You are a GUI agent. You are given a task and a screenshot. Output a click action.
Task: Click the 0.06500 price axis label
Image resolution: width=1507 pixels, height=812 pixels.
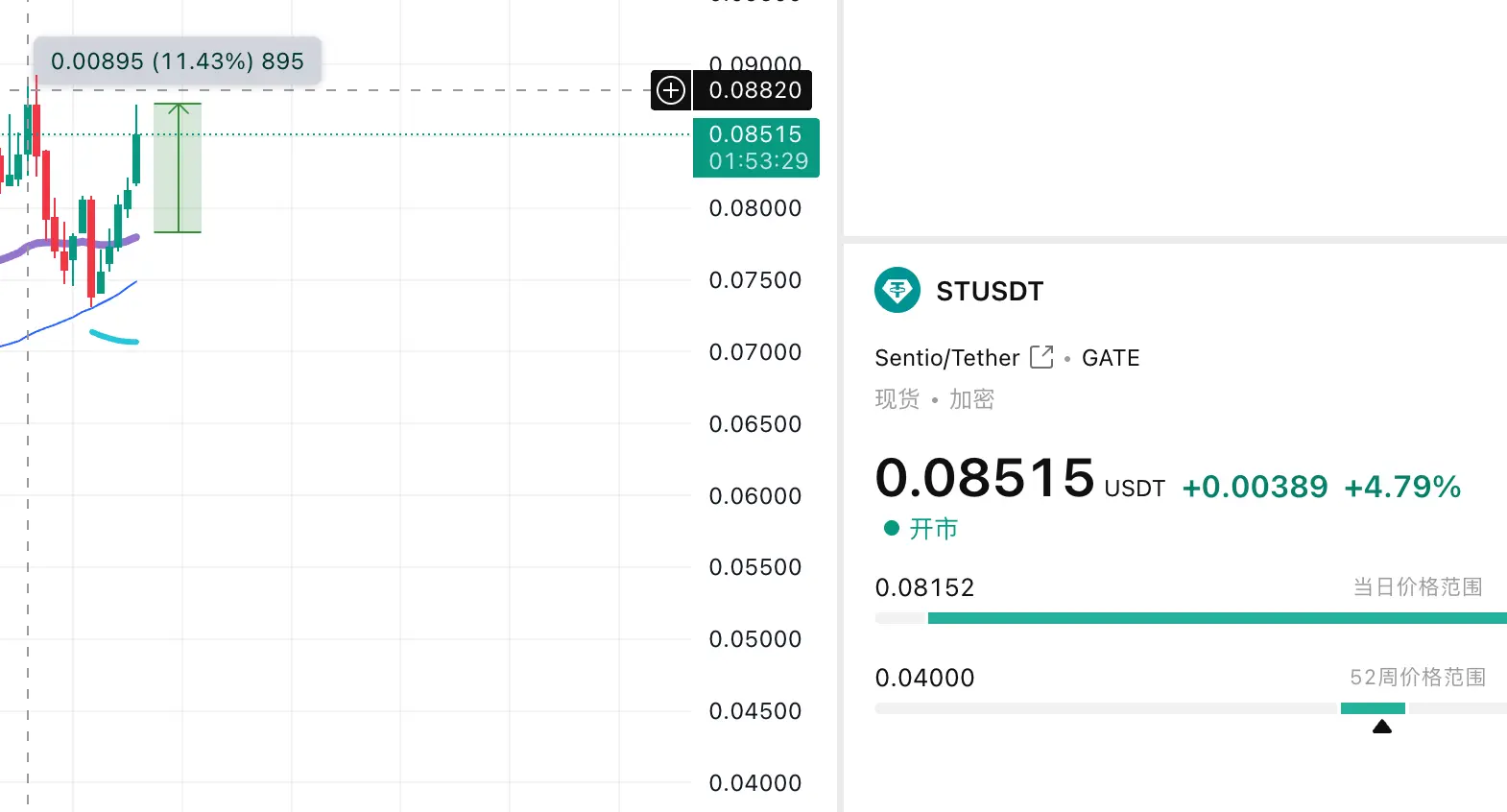(755, 424)
